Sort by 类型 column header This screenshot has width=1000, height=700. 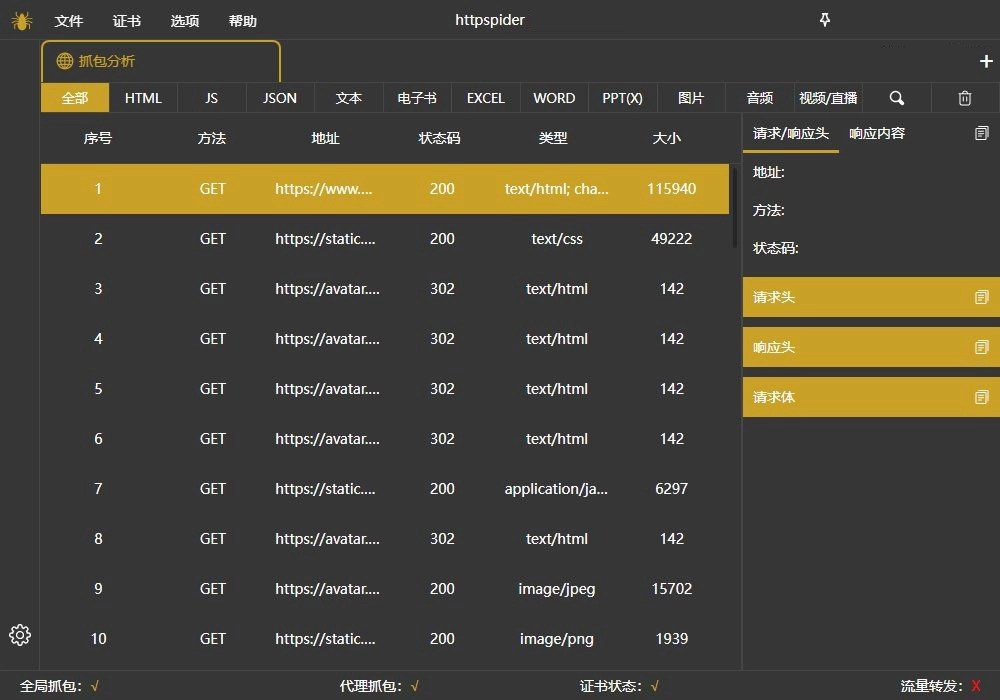pyautogui.click(x=553, y=138)
